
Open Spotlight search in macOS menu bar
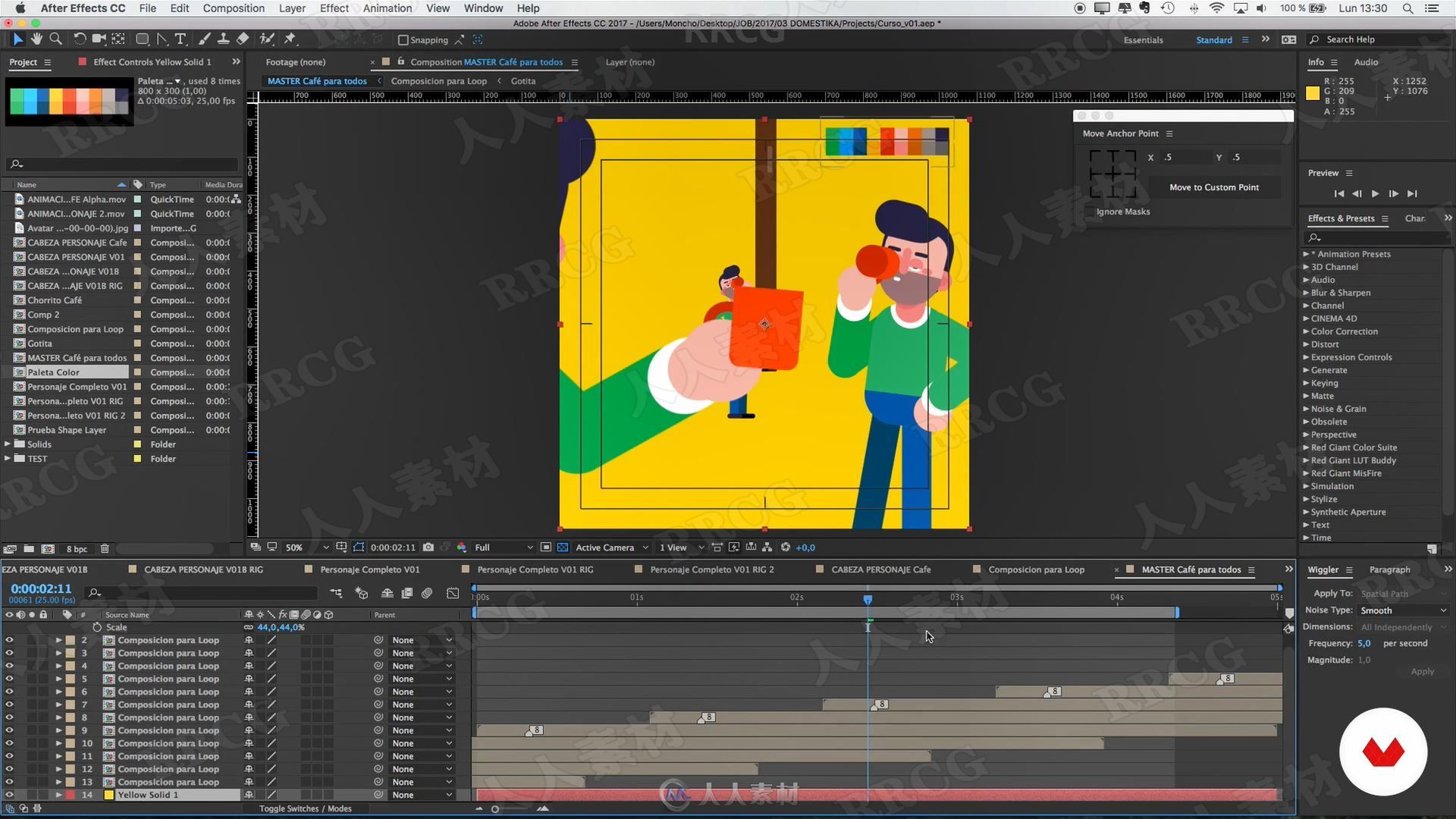(1407, 8)
